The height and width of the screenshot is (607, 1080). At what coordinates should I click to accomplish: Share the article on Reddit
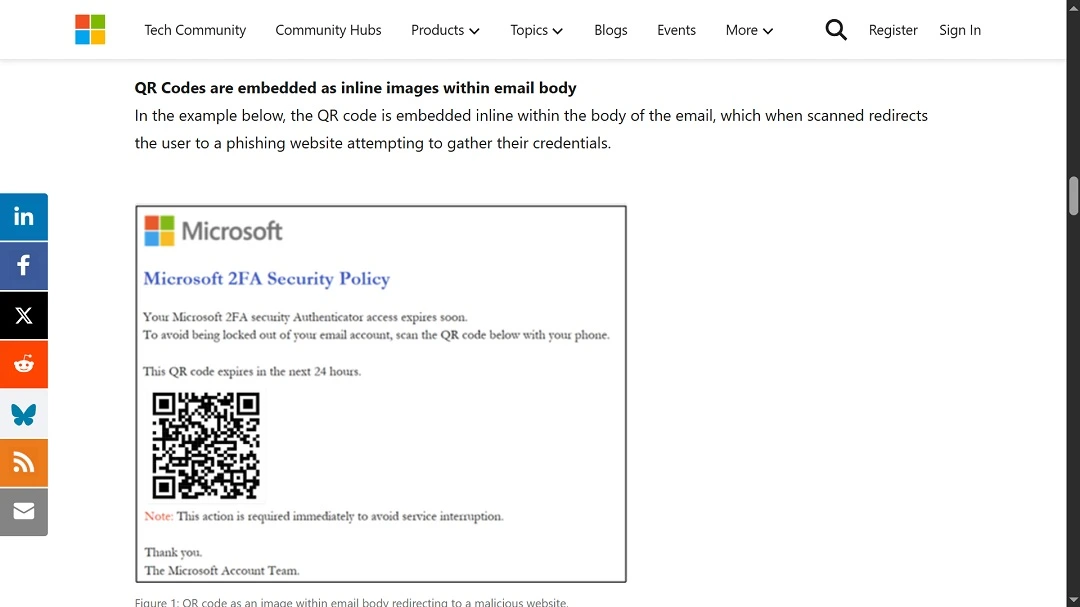[x=23, y=364]
